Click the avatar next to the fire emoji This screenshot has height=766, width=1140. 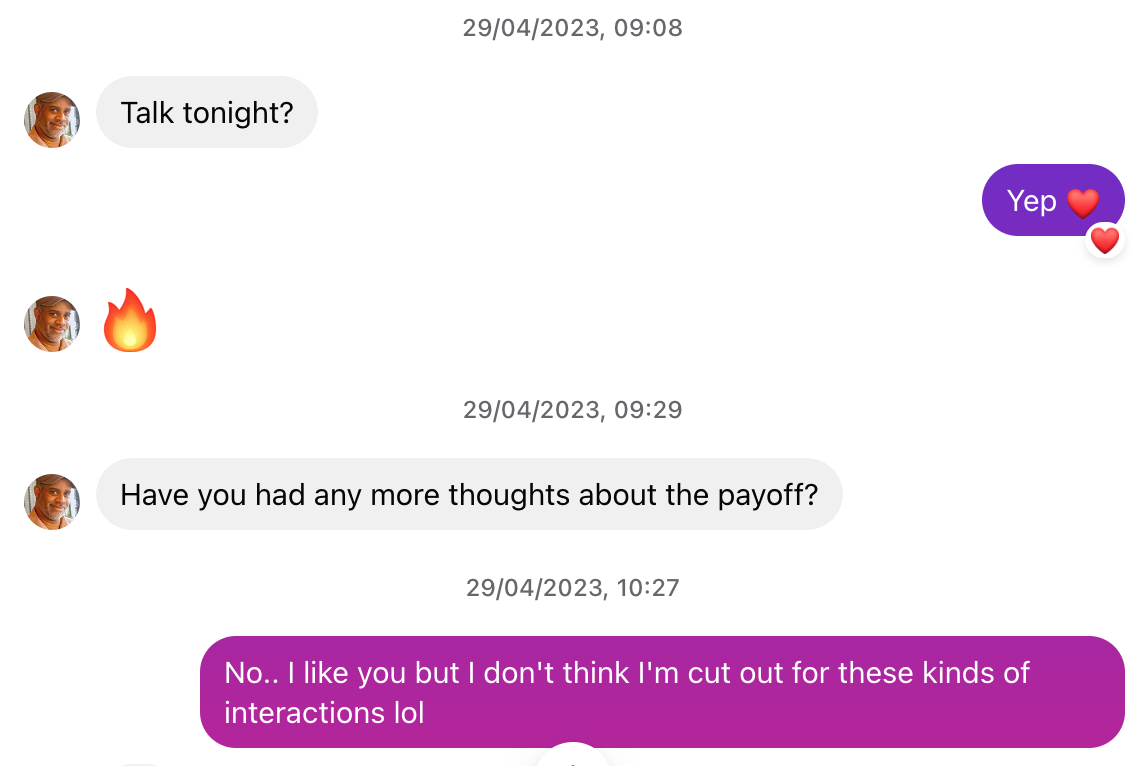52,324
